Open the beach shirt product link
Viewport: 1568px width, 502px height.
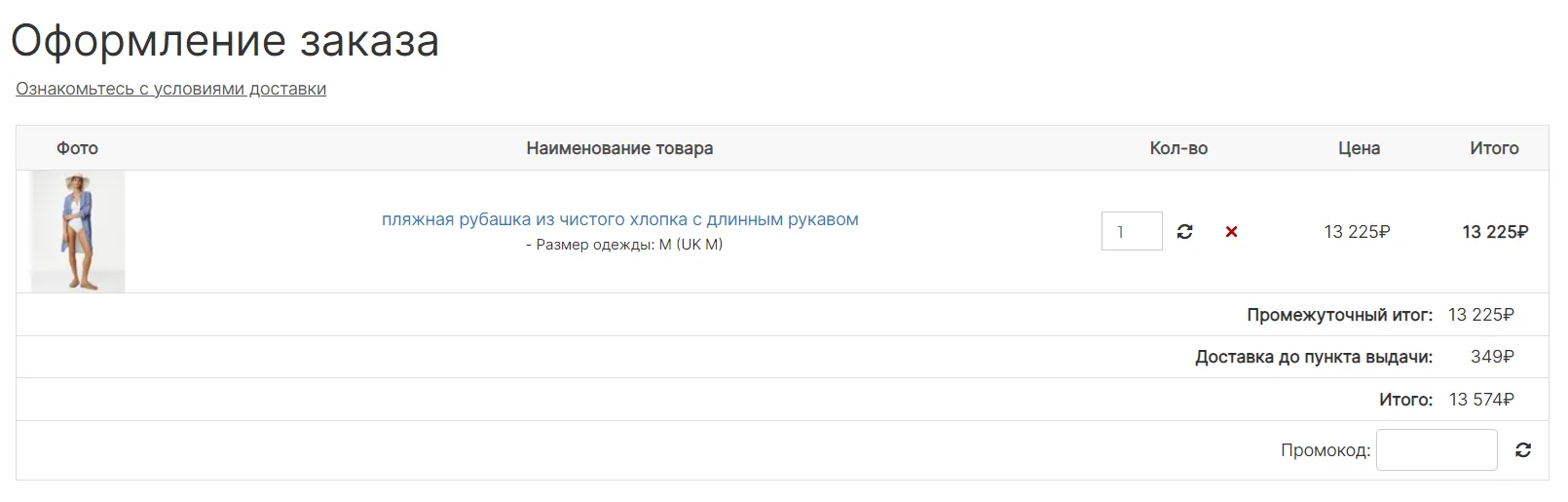pyautogui.click(x=620, y=219)
